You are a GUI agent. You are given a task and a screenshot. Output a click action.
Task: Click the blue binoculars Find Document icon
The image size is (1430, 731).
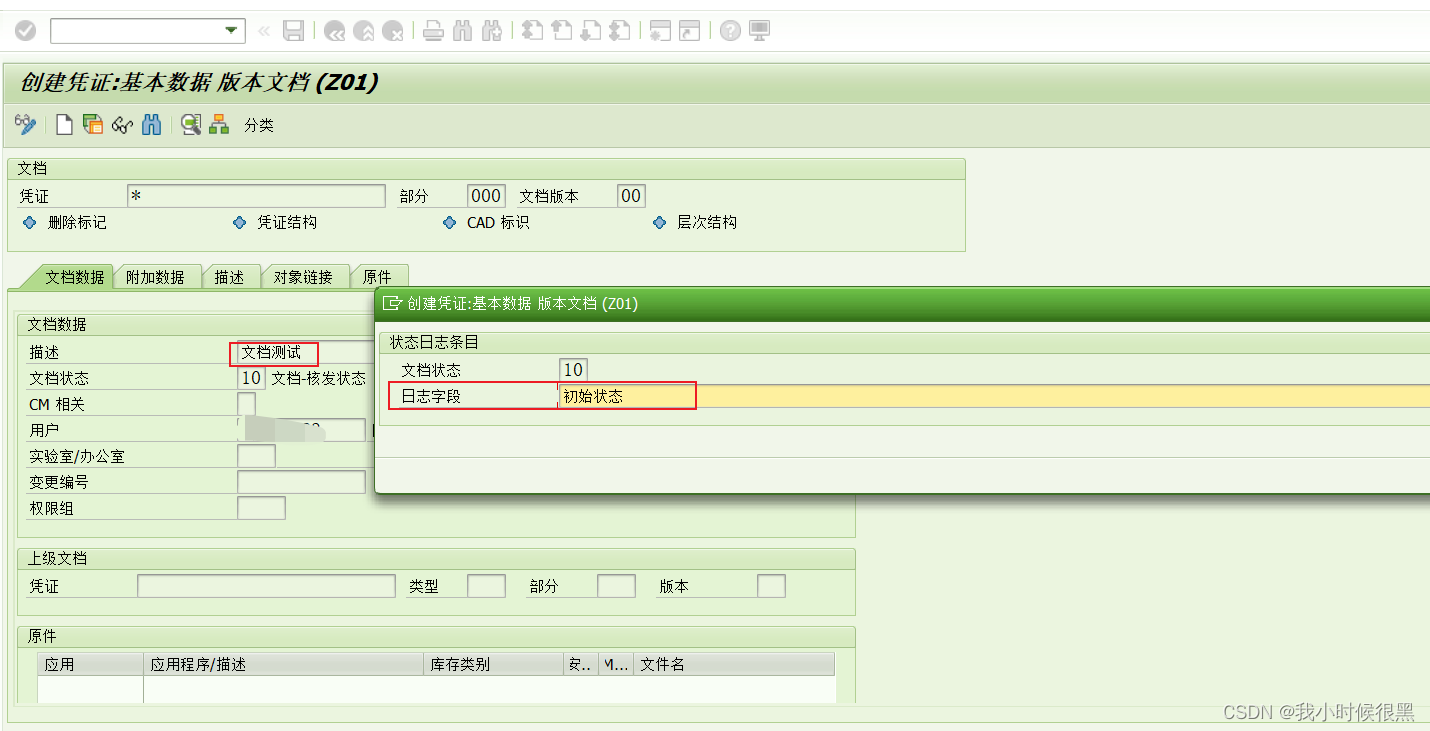pyautogui.click(x=151, y=124)
